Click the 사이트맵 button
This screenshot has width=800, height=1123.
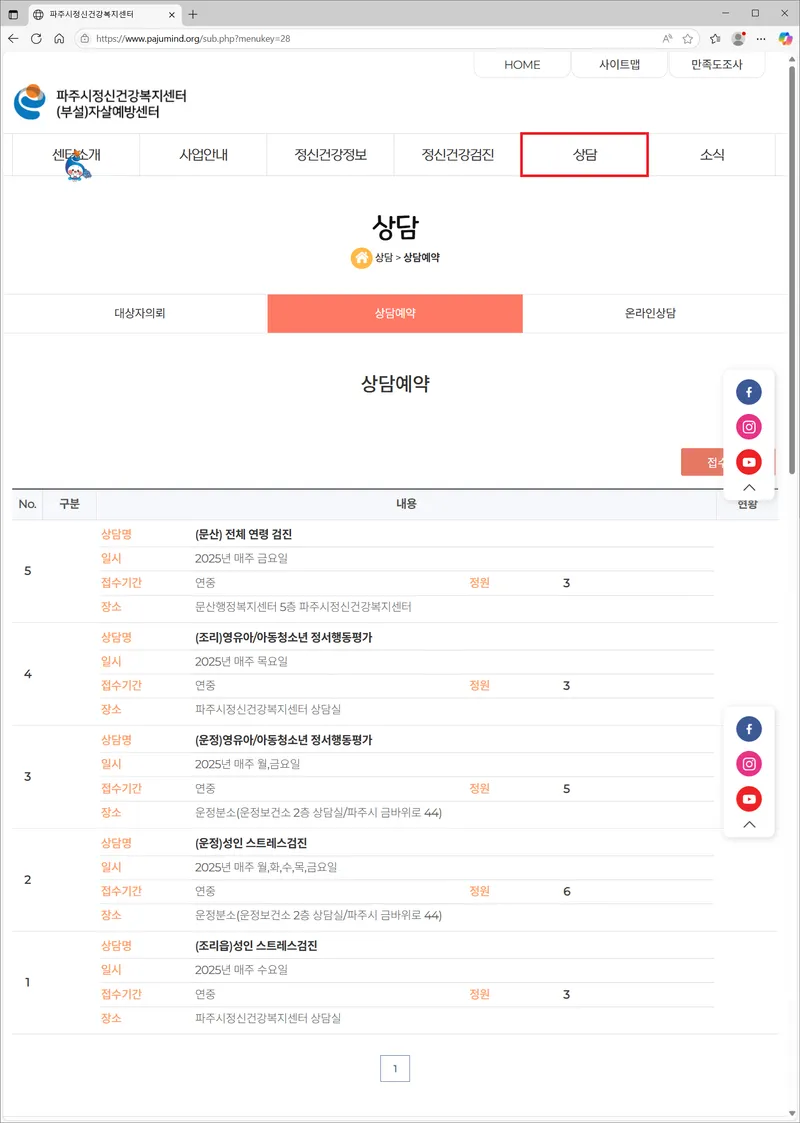coord(620,64)
